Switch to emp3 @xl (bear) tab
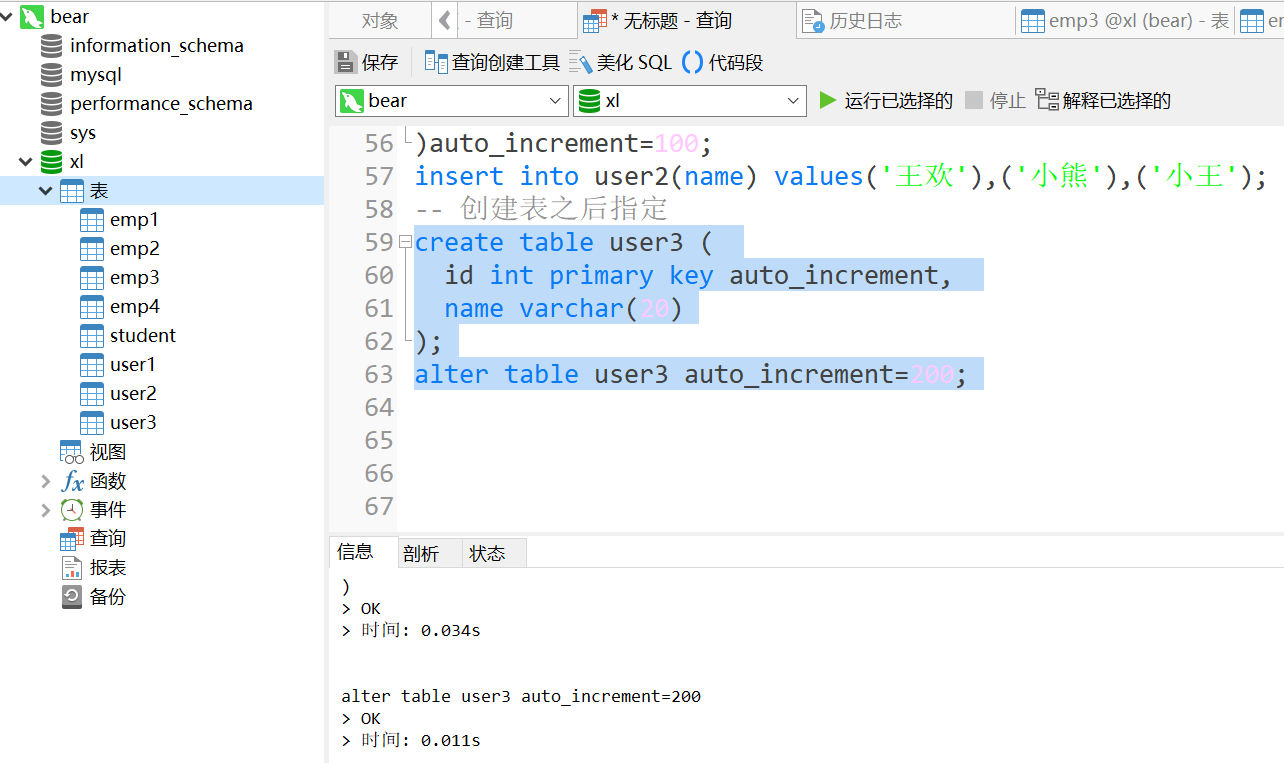1284x763 pixels. (x=1125, y=20)
